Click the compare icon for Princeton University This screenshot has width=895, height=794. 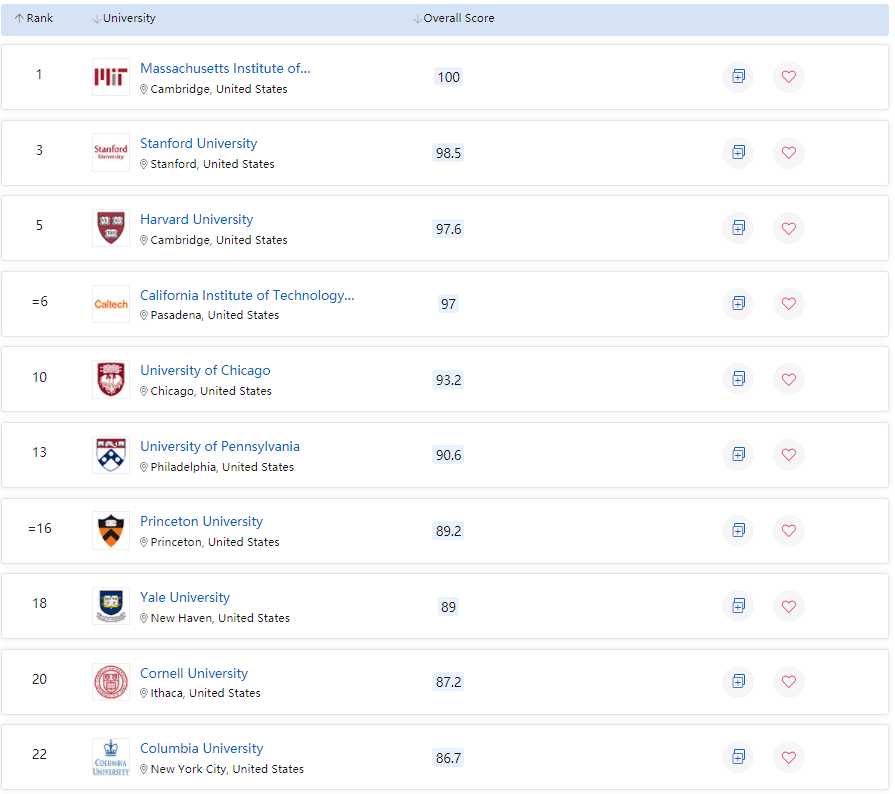(738, 530)
